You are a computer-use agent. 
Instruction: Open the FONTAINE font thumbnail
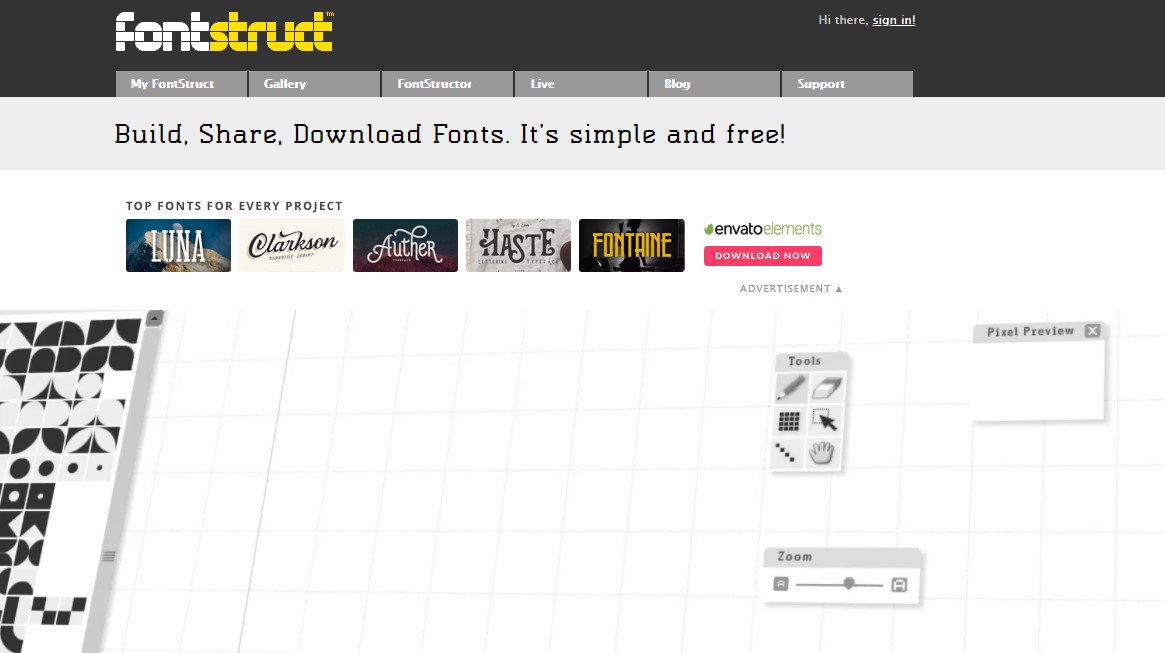[632, 245]
